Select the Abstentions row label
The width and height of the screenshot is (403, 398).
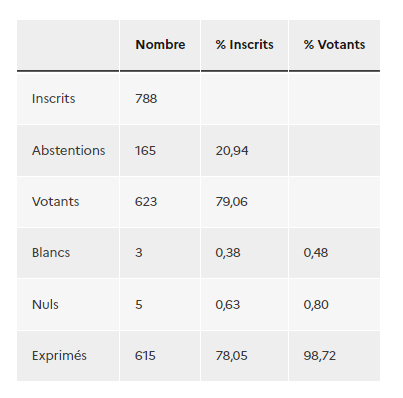pos(69,151)
